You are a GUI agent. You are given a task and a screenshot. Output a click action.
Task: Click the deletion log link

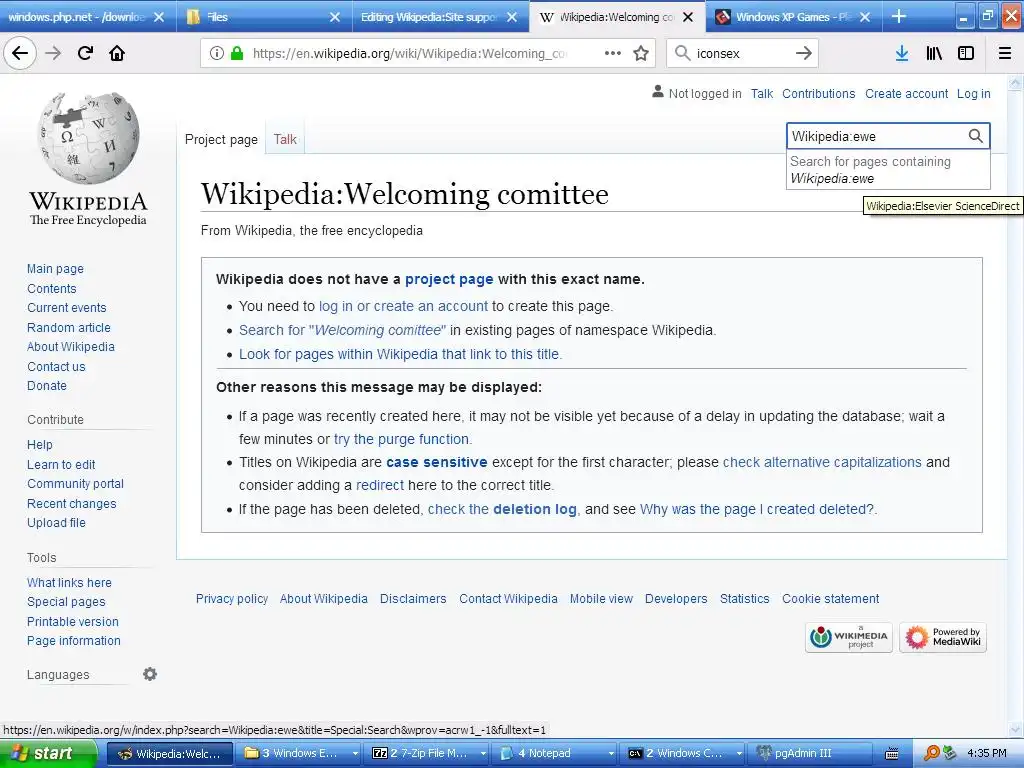(535, 509)
